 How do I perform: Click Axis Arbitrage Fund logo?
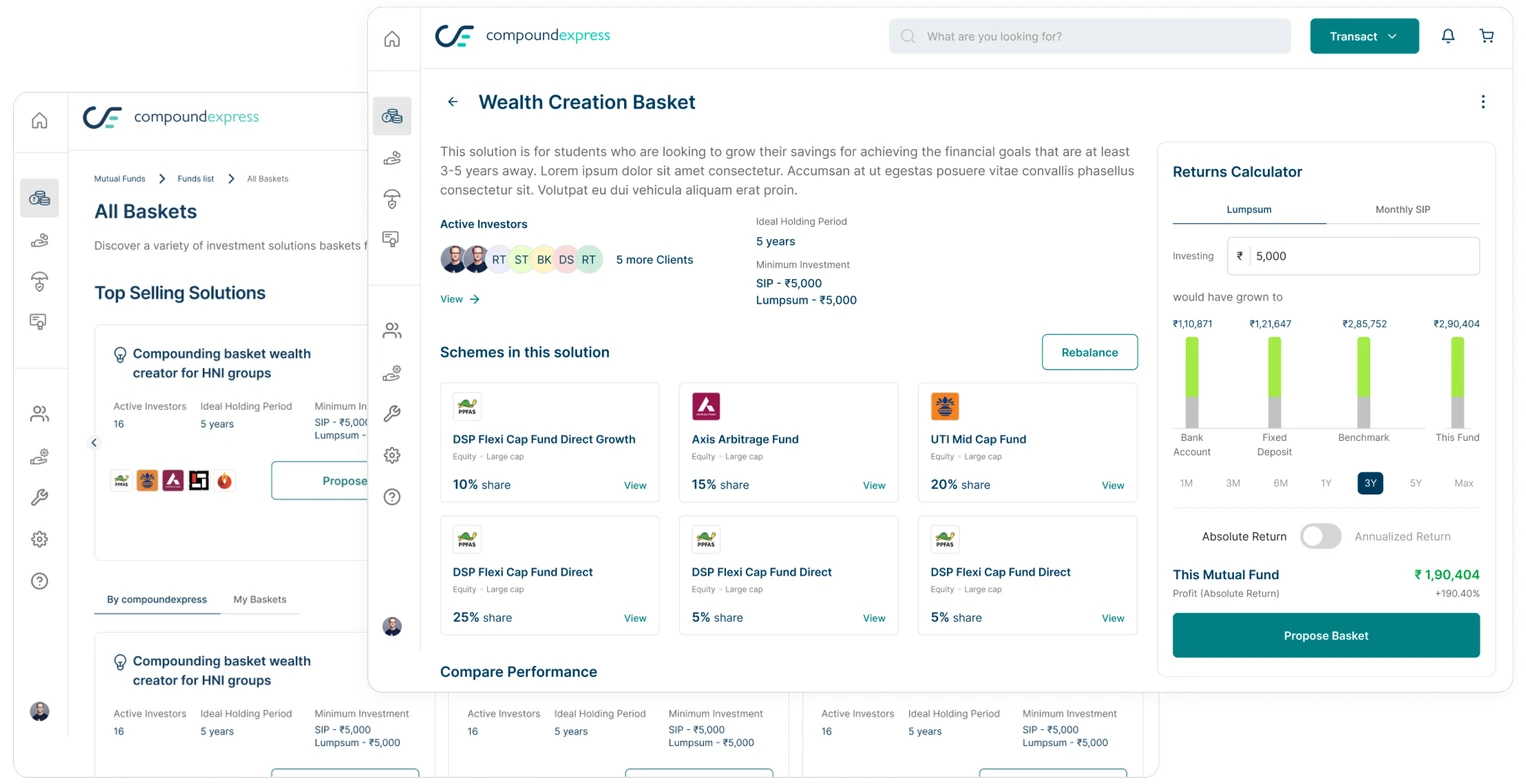click(706, 406)
